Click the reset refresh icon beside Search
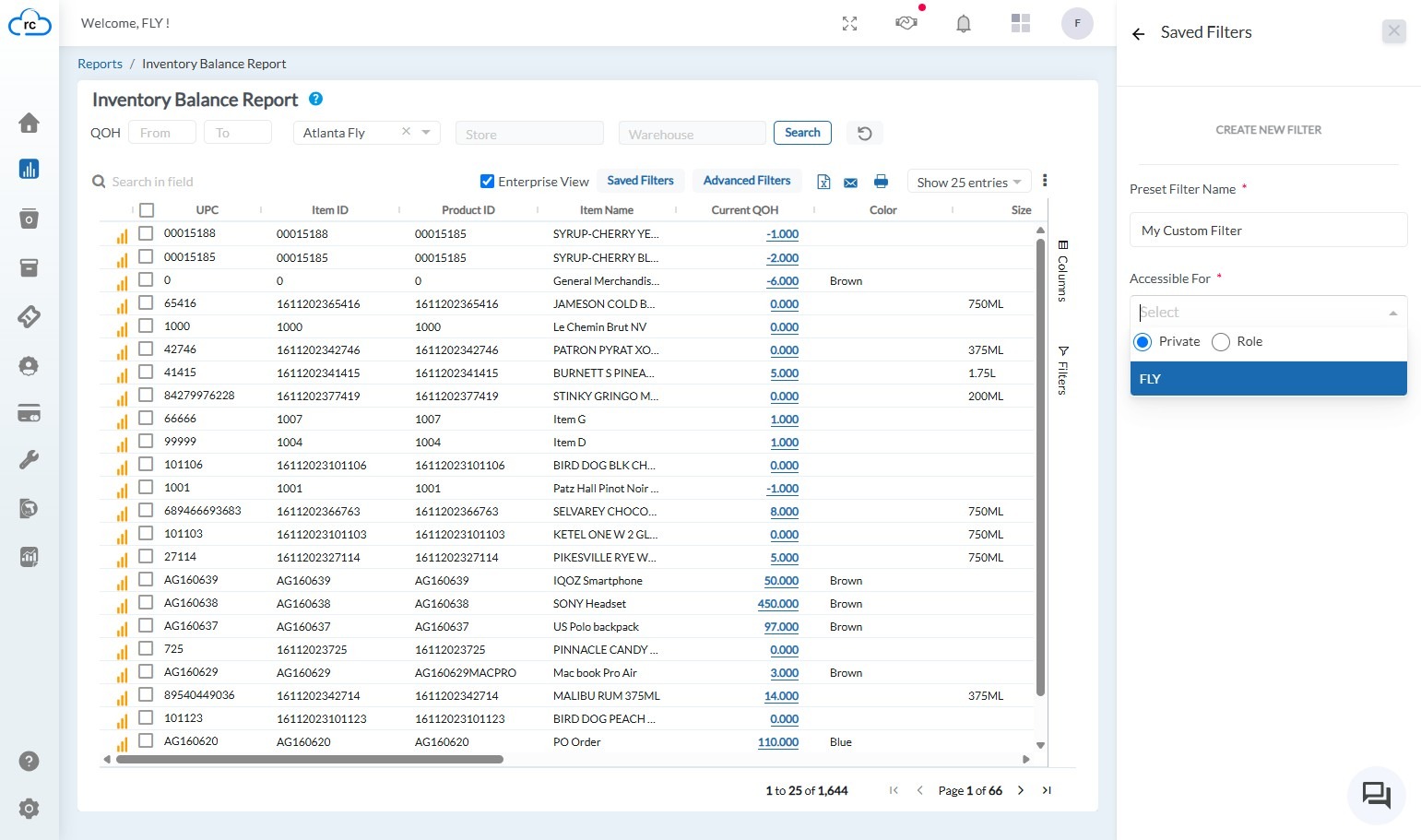 pyautogui.click(x=864, y=133)
